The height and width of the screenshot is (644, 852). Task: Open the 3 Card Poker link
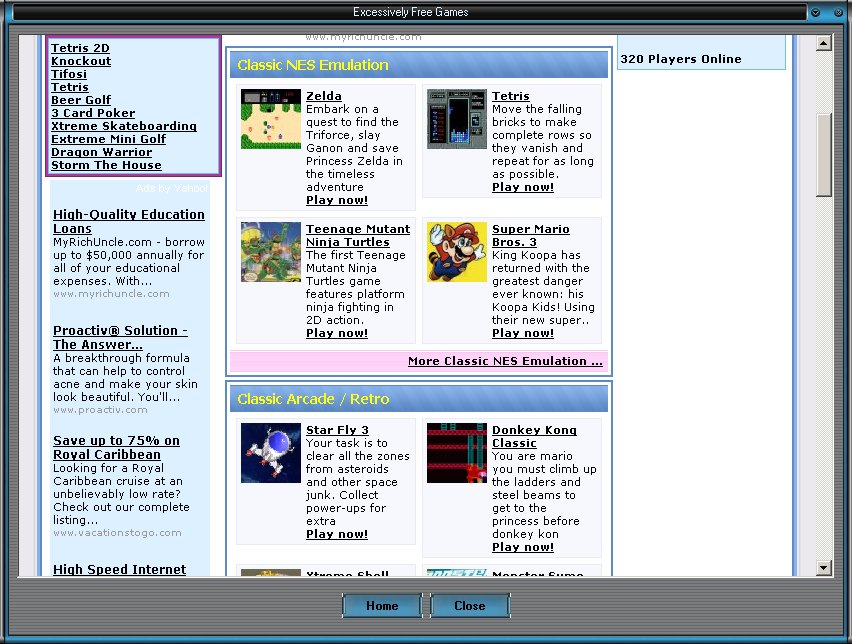point(93,113)
